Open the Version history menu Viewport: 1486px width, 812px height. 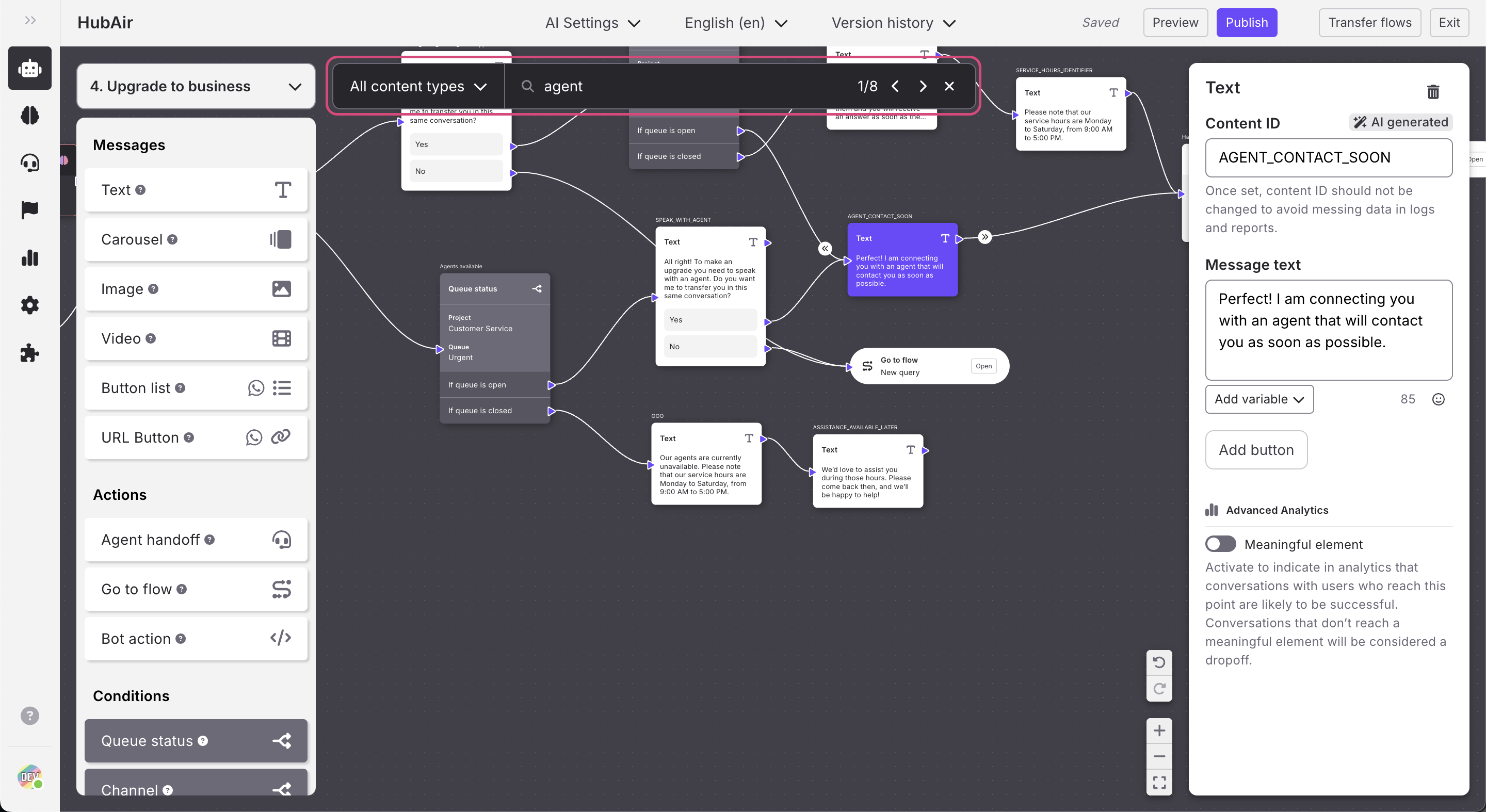point(893,23)
